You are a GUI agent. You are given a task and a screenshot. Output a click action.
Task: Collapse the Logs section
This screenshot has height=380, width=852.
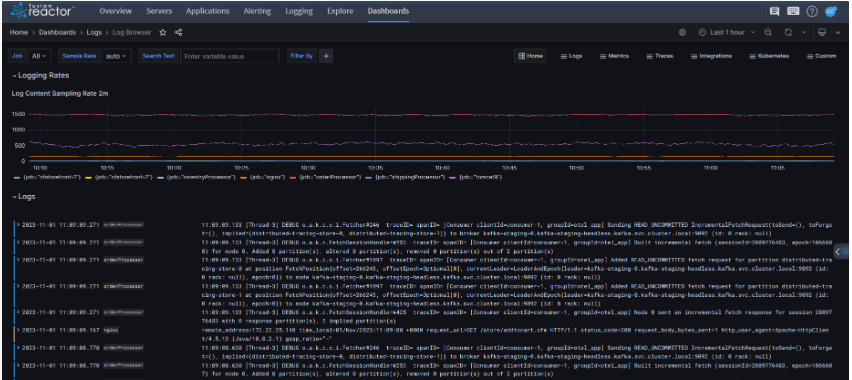24,197
